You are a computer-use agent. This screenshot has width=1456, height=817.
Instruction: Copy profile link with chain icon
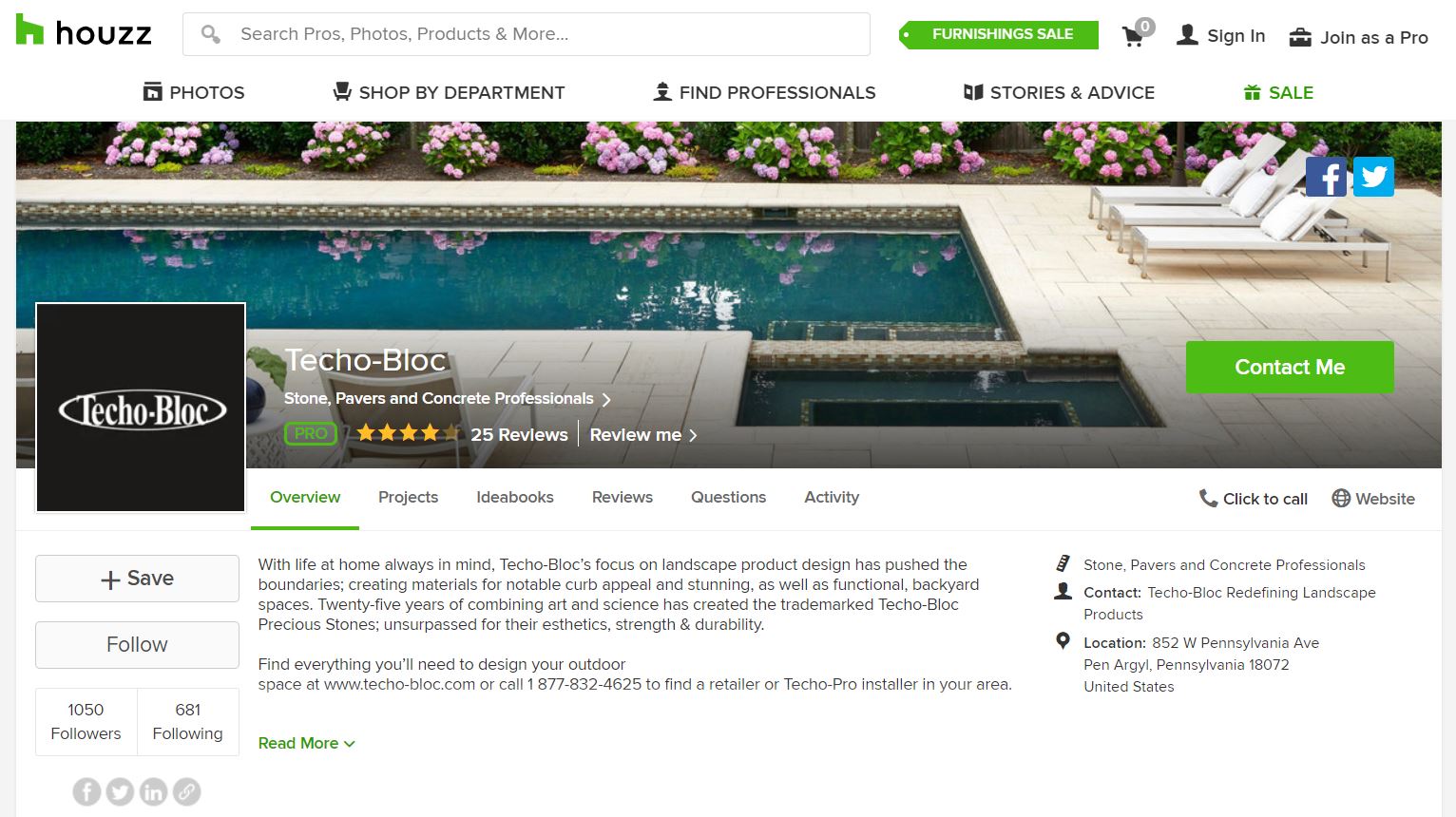coord(187,791)
